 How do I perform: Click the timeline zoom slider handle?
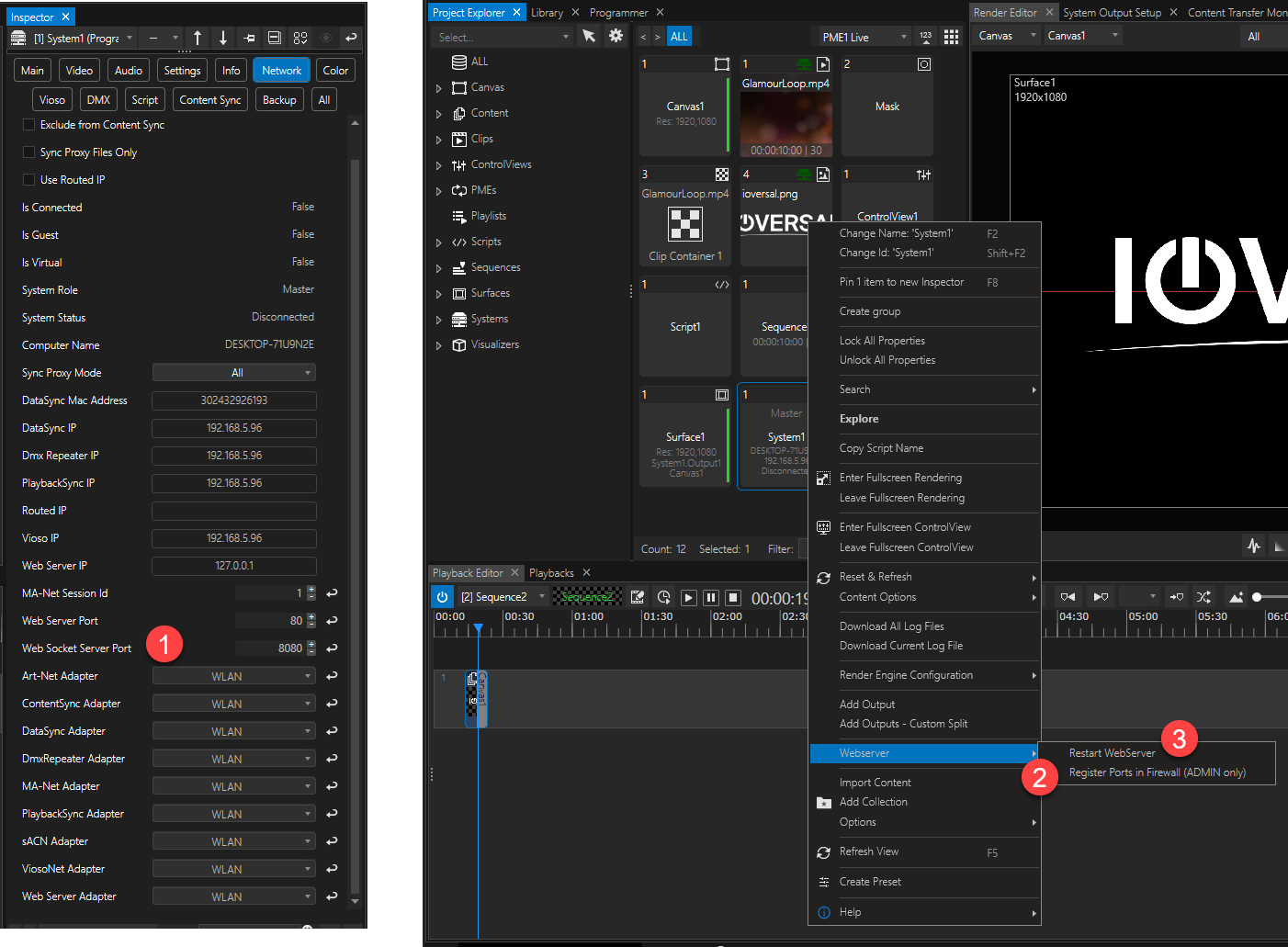tap(1257, 597)
